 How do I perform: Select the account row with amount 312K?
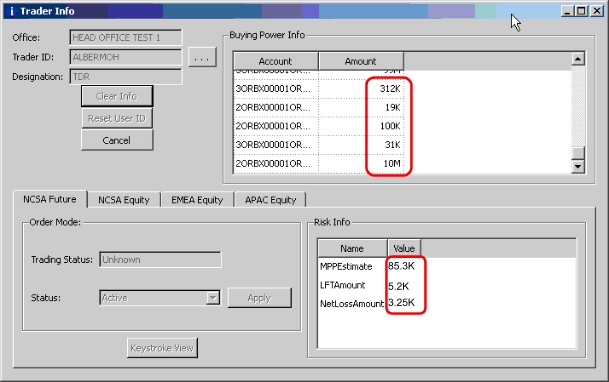[318, 89]
